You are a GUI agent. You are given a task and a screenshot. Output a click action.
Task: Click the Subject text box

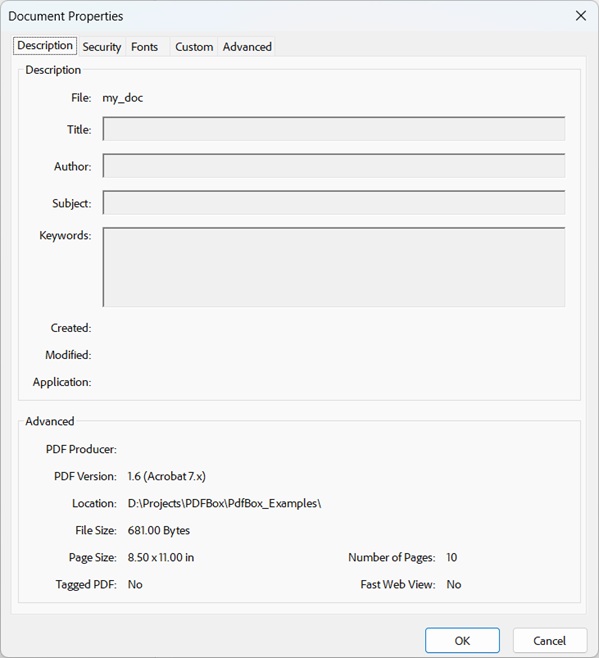point(333,203)
